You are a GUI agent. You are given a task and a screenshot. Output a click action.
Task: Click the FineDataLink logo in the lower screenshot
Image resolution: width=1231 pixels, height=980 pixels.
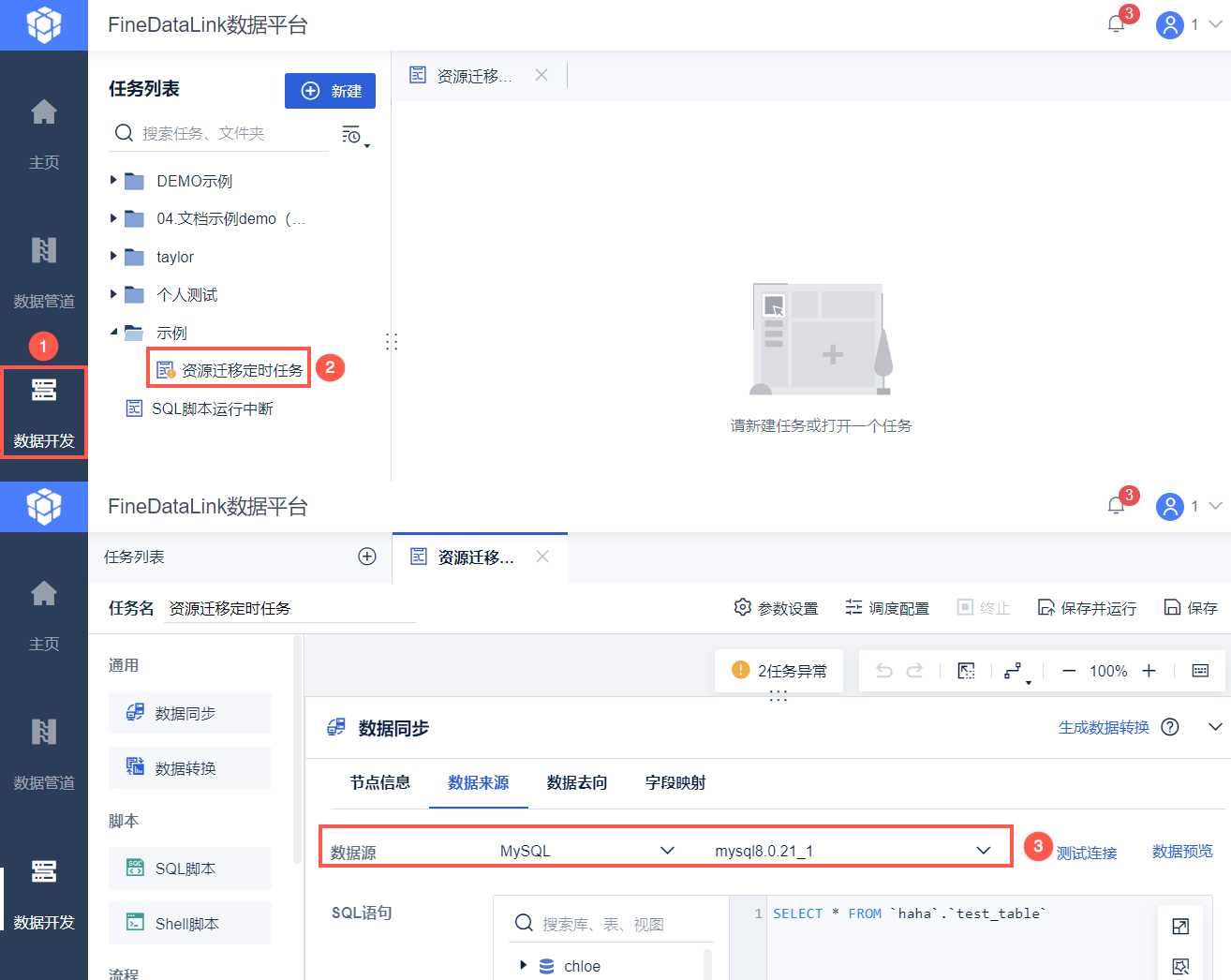pyautogui.click(x=44, y=507)
